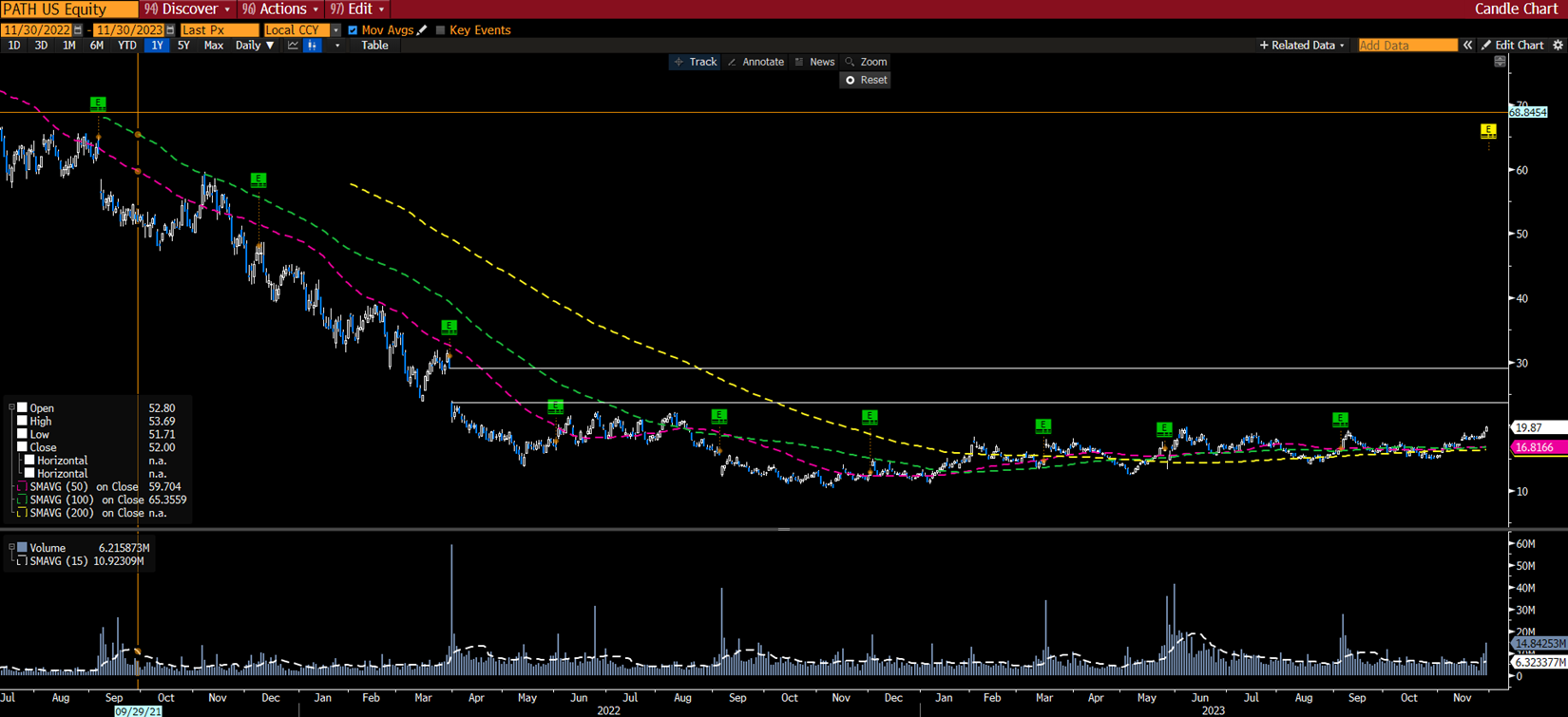Viewport: 1568px width, 717px height.
Task: Click the 09/29/21 cursor date label
Action: pyautogui.click(x=138, y=711)
